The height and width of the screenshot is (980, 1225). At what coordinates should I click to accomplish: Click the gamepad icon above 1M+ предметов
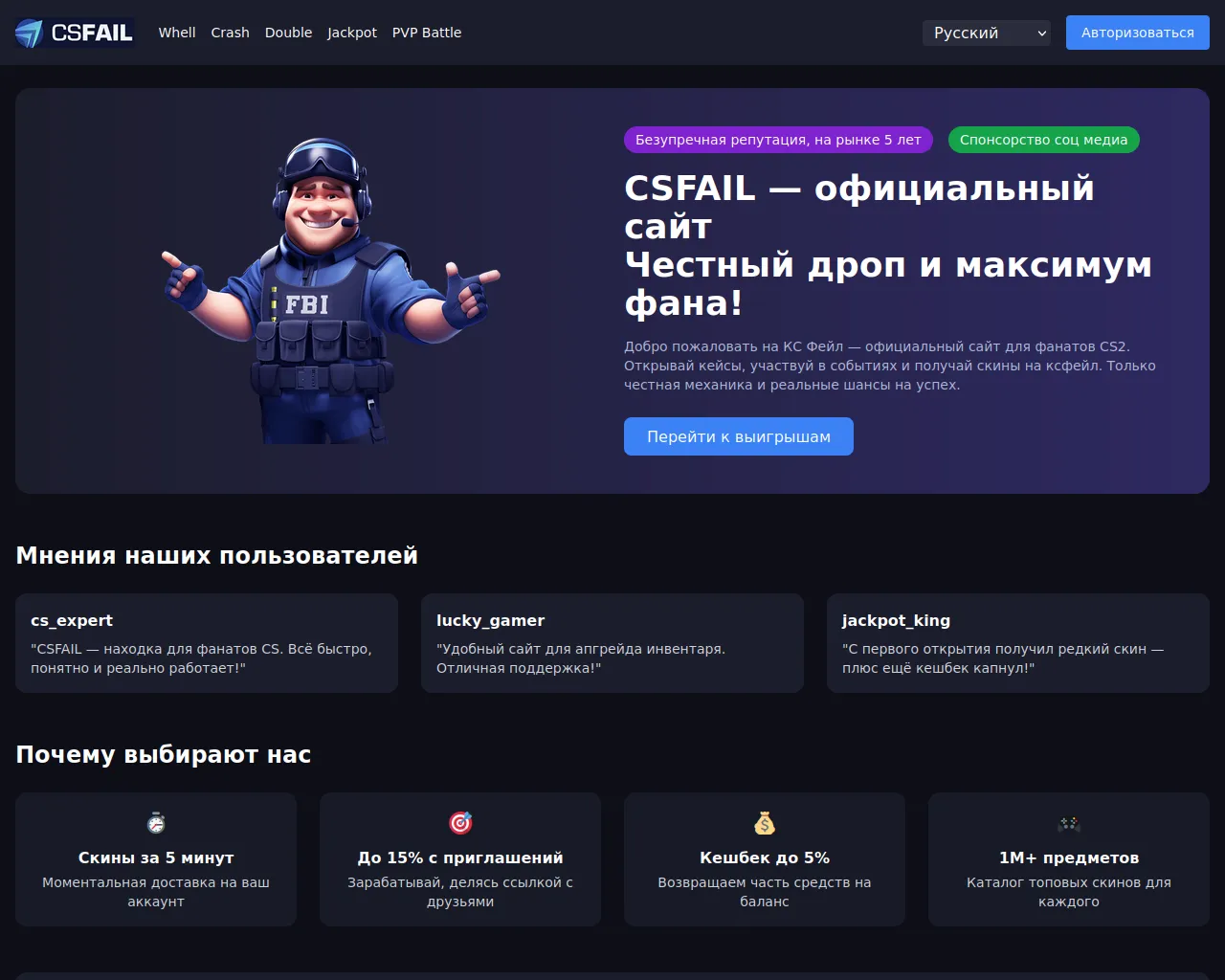1069,823
